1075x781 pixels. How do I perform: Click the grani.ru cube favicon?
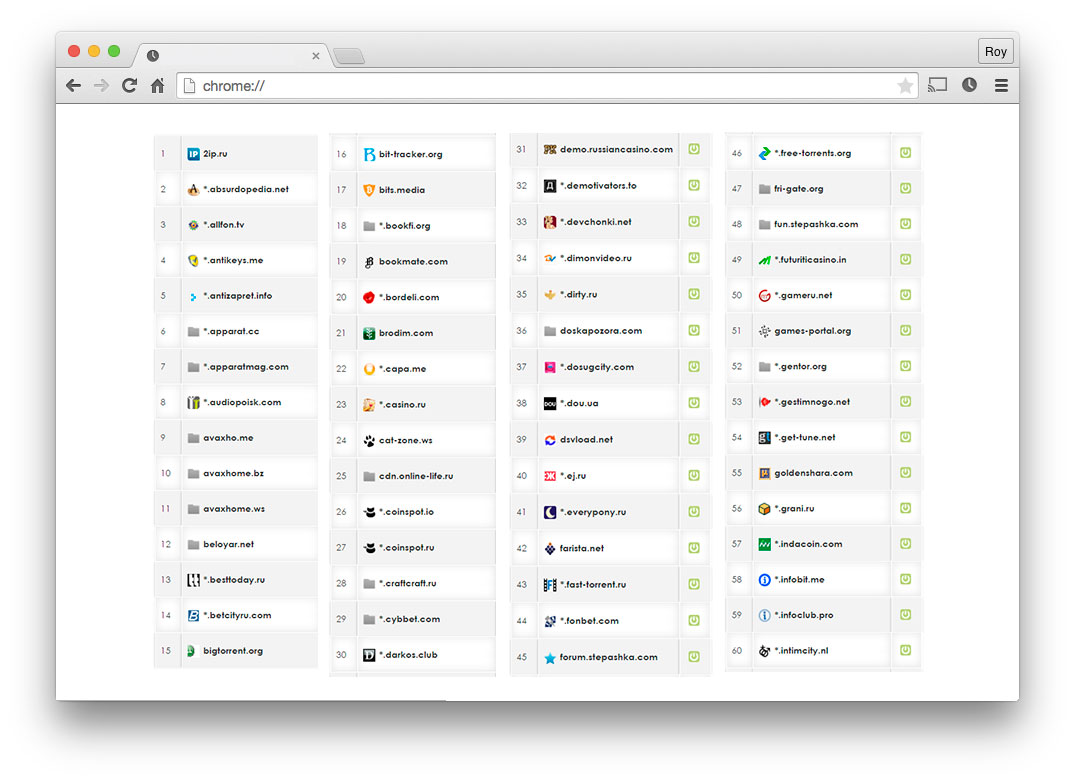[x=764, y=509]
